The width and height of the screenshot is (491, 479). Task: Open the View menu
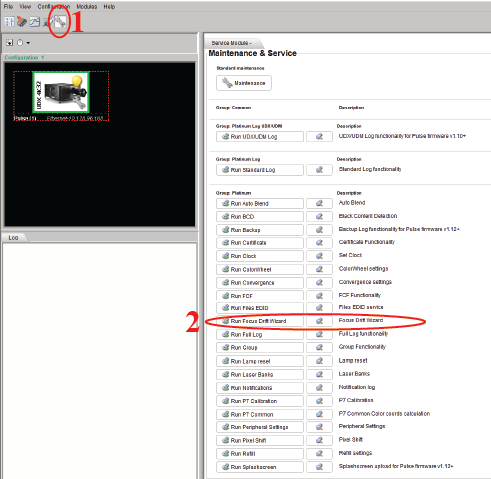tap(25, 6)
